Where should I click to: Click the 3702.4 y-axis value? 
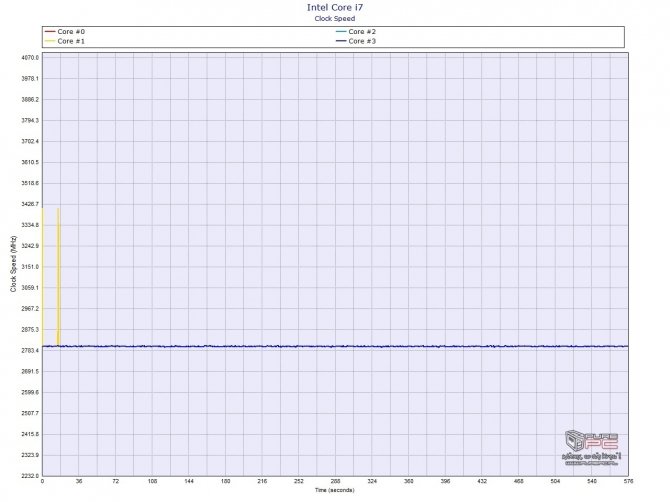tap(30, 141)
